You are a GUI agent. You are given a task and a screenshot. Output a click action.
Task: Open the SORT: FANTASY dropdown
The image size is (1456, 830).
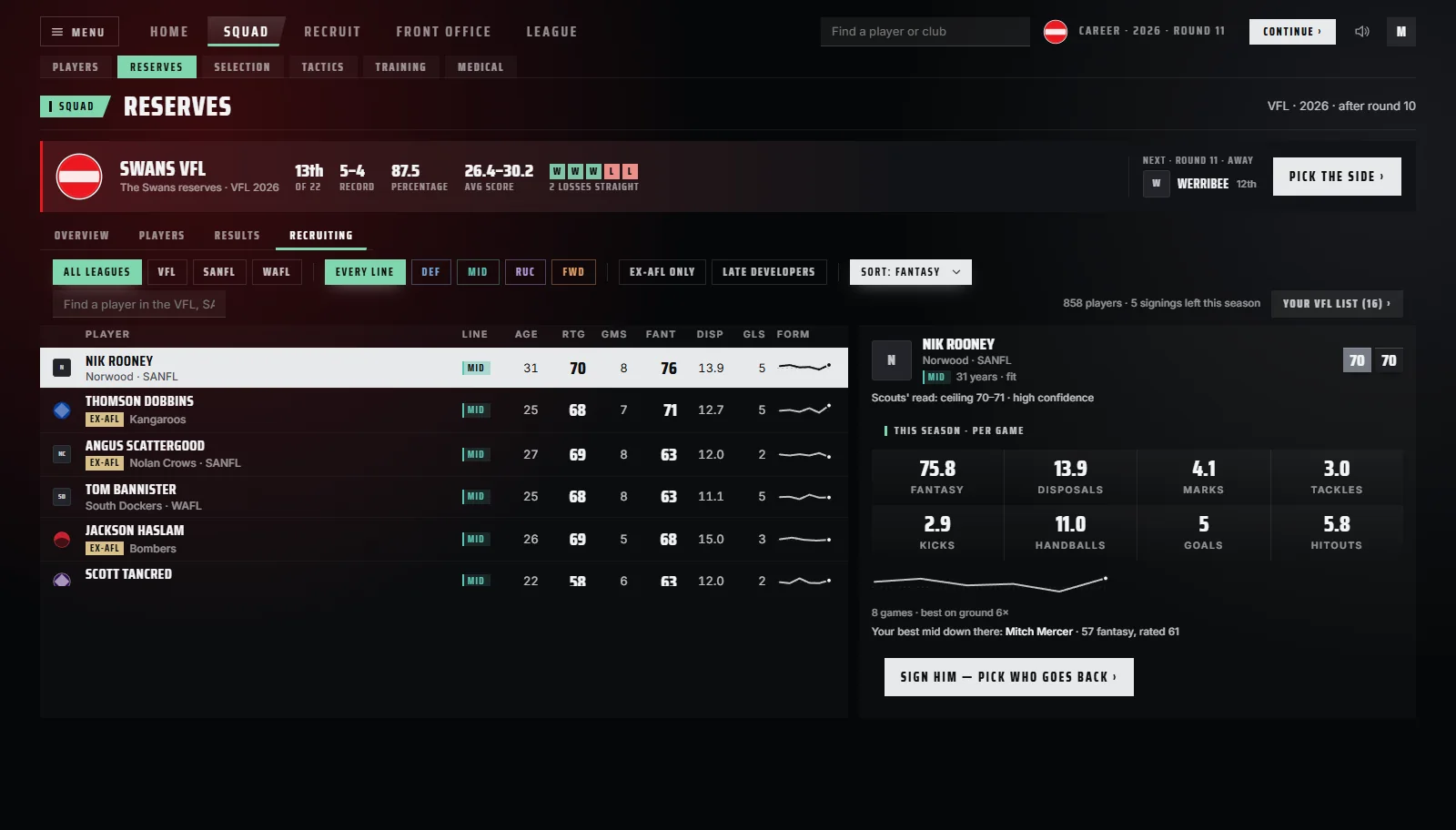point(910,272)
